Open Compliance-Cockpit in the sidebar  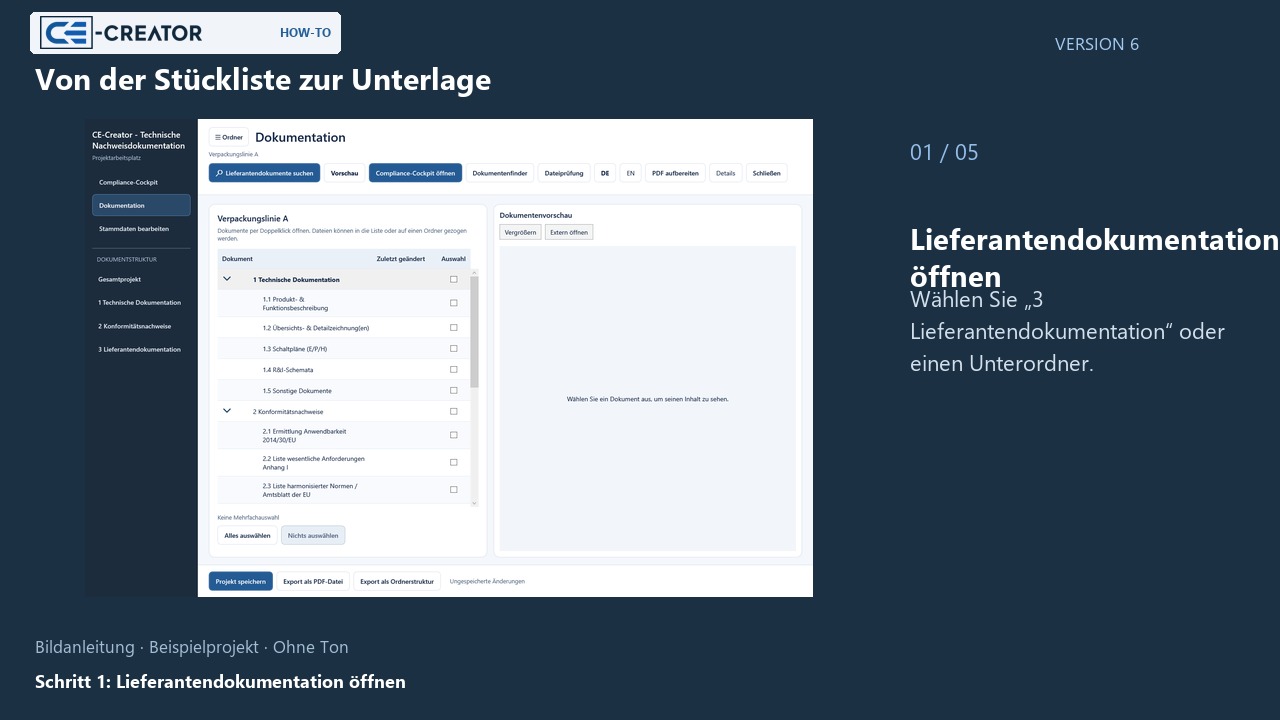[x=141, y=182]
